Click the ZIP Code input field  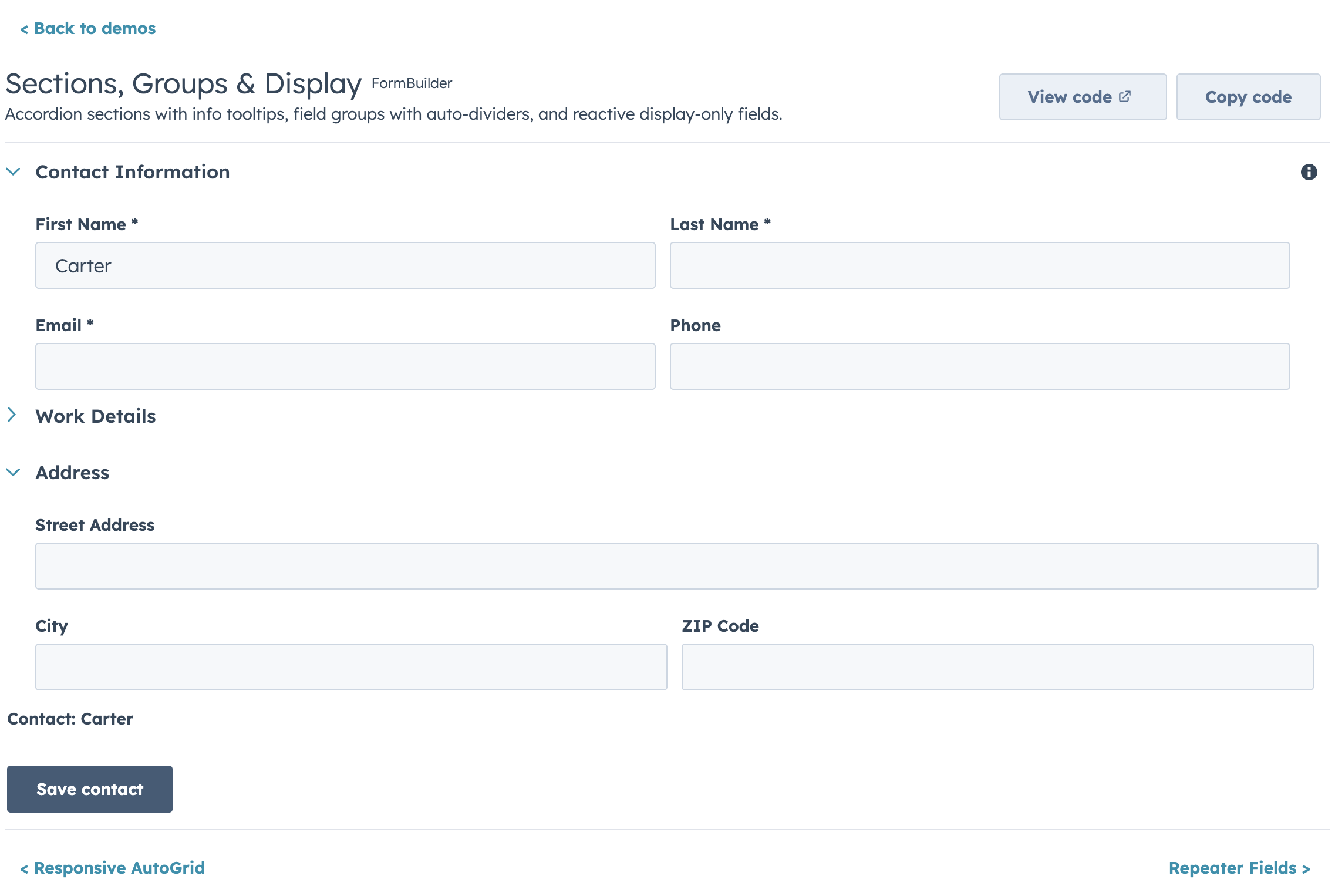click(x=997, y=667)
